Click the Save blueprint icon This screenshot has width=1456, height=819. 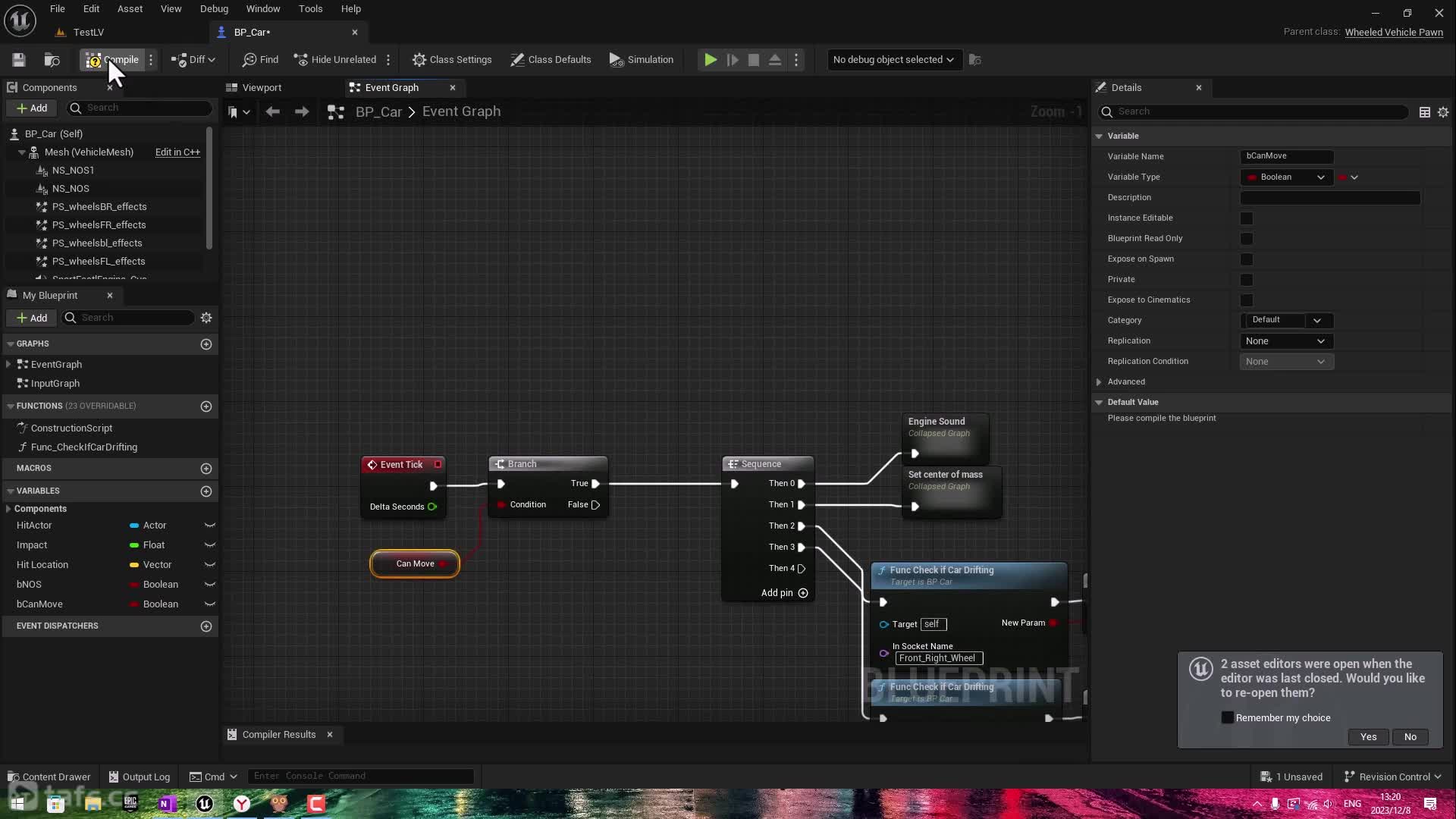[x=18, y=59]
